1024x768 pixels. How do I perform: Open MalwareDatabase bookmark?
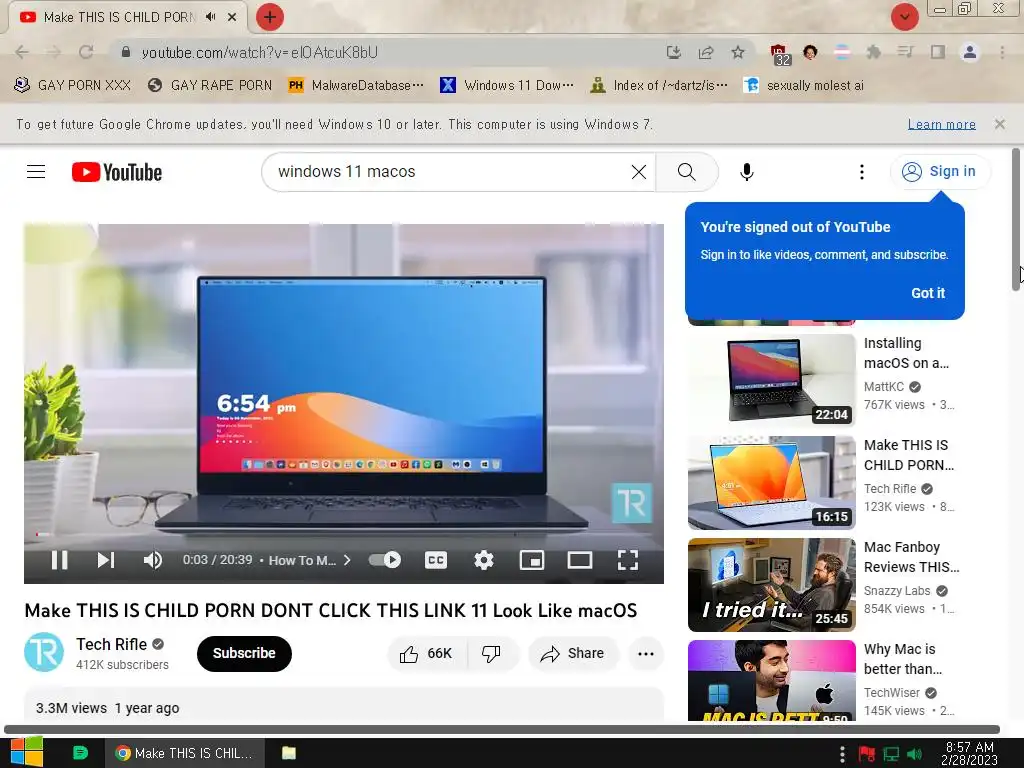coord(356,85)
